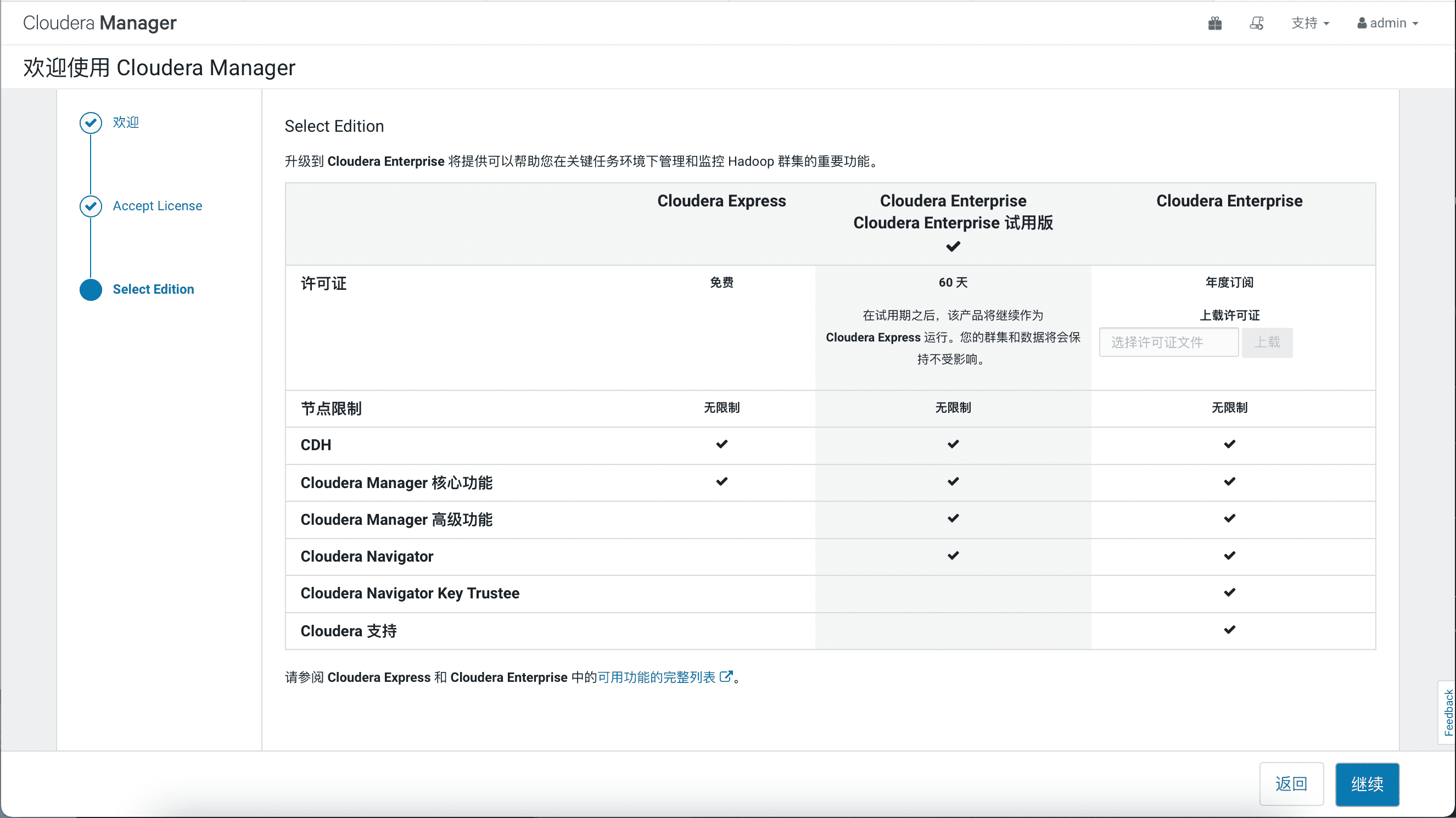Click the Navigator checkmark under Cloudera Enterprise
The height and width of the screenshot is (818, 1456).
1229,556
